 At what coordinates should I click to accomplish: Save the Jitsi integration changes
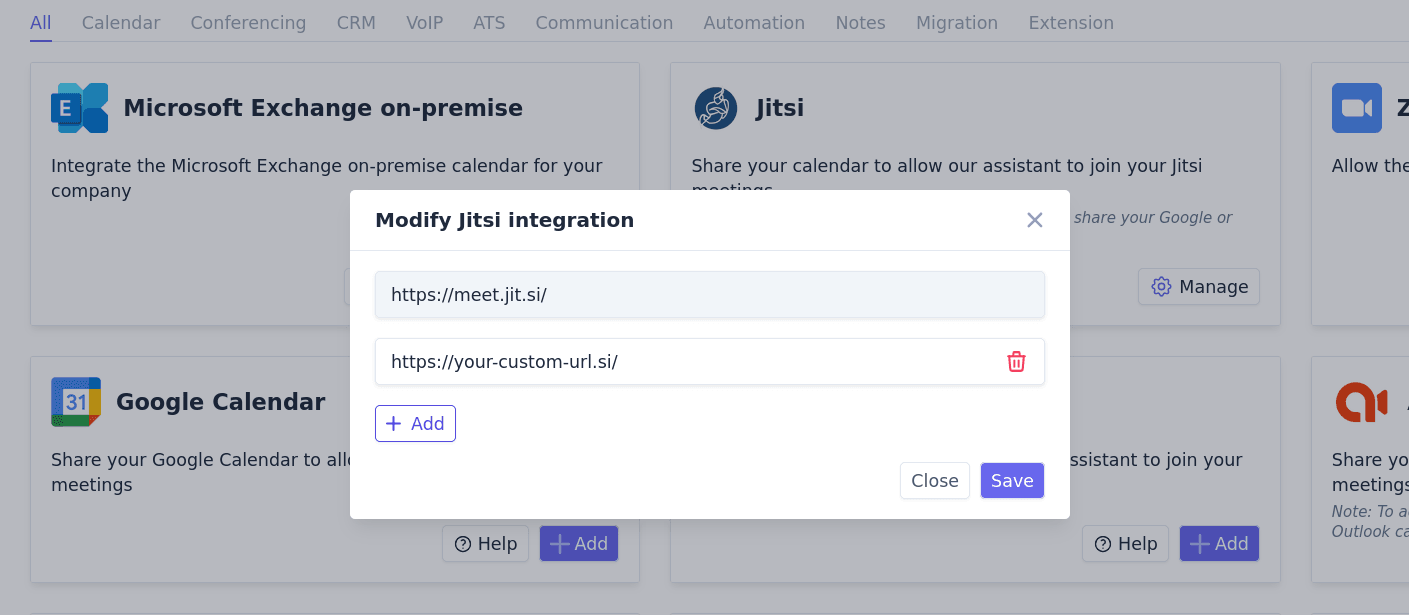(x=1012, y=481)
